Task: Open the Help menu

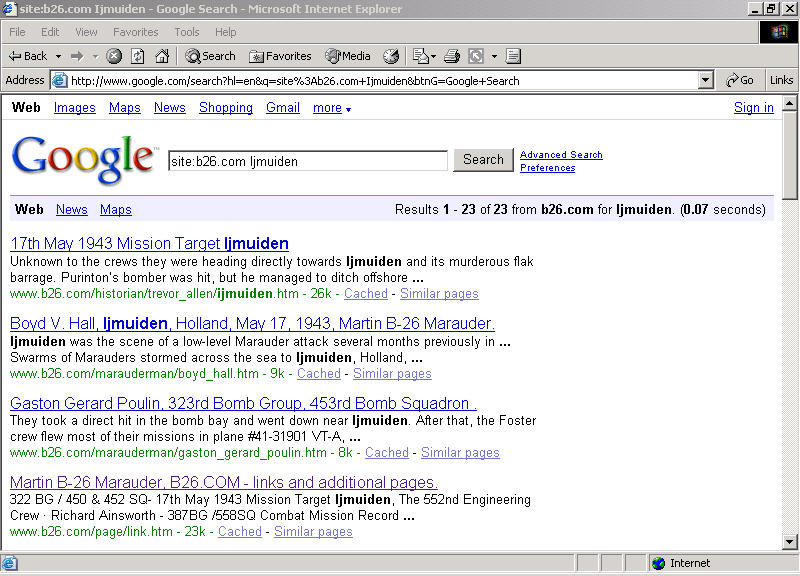Action: coord(226,32)
